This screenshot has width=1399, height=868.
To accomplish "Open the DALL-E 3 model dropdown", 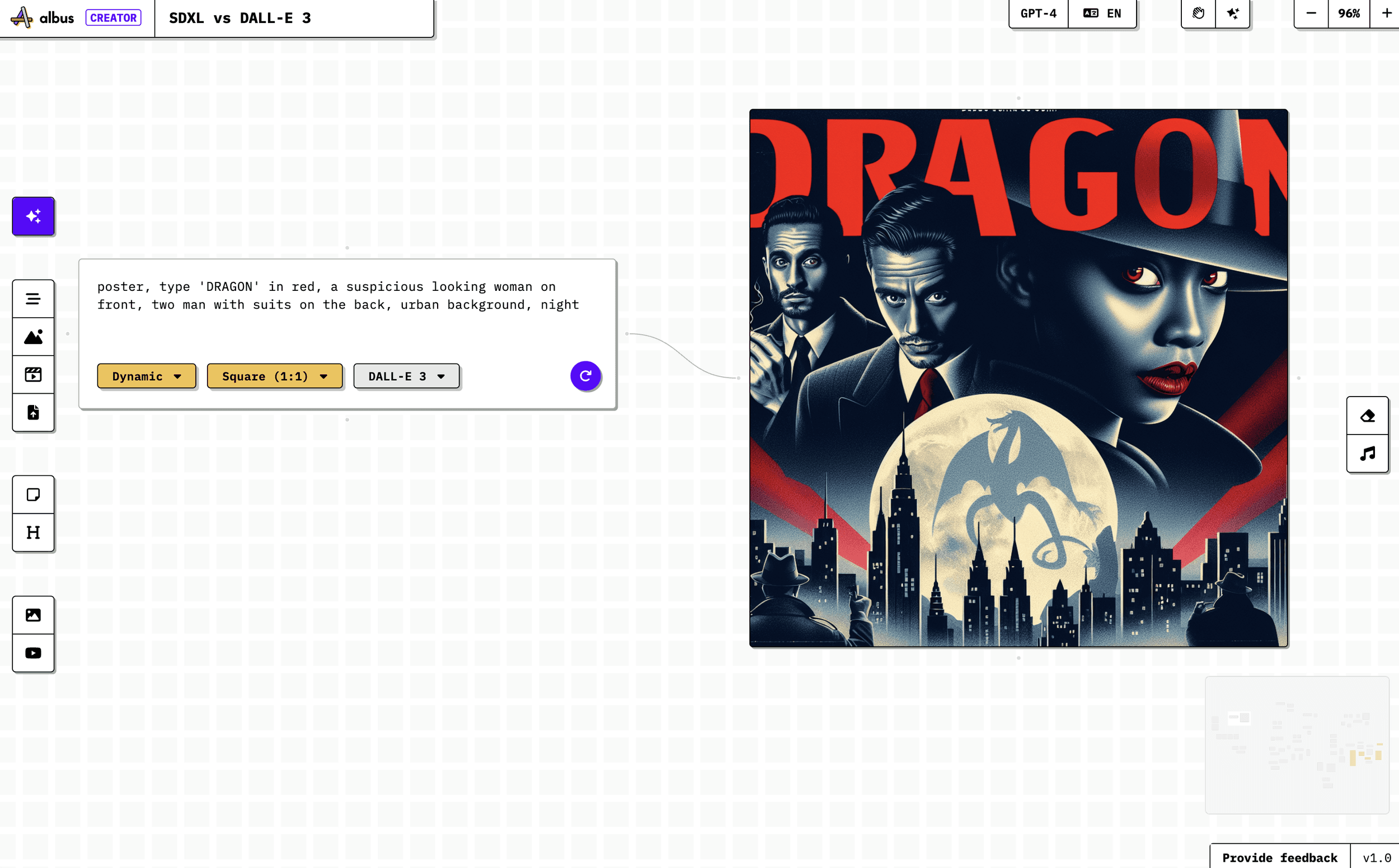I will [x=406, y=376].
